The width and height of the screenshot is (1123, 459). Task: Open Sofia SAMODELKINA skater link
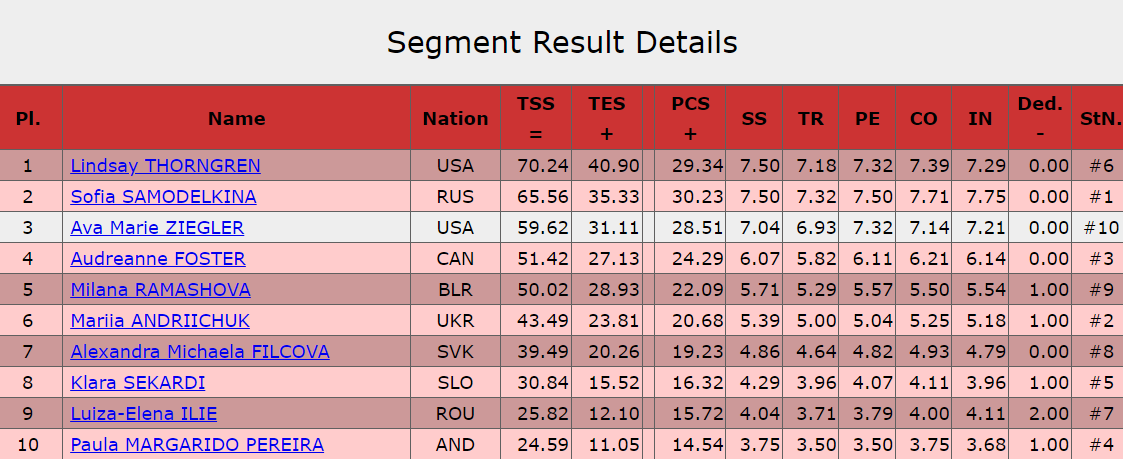coord(163,197)
